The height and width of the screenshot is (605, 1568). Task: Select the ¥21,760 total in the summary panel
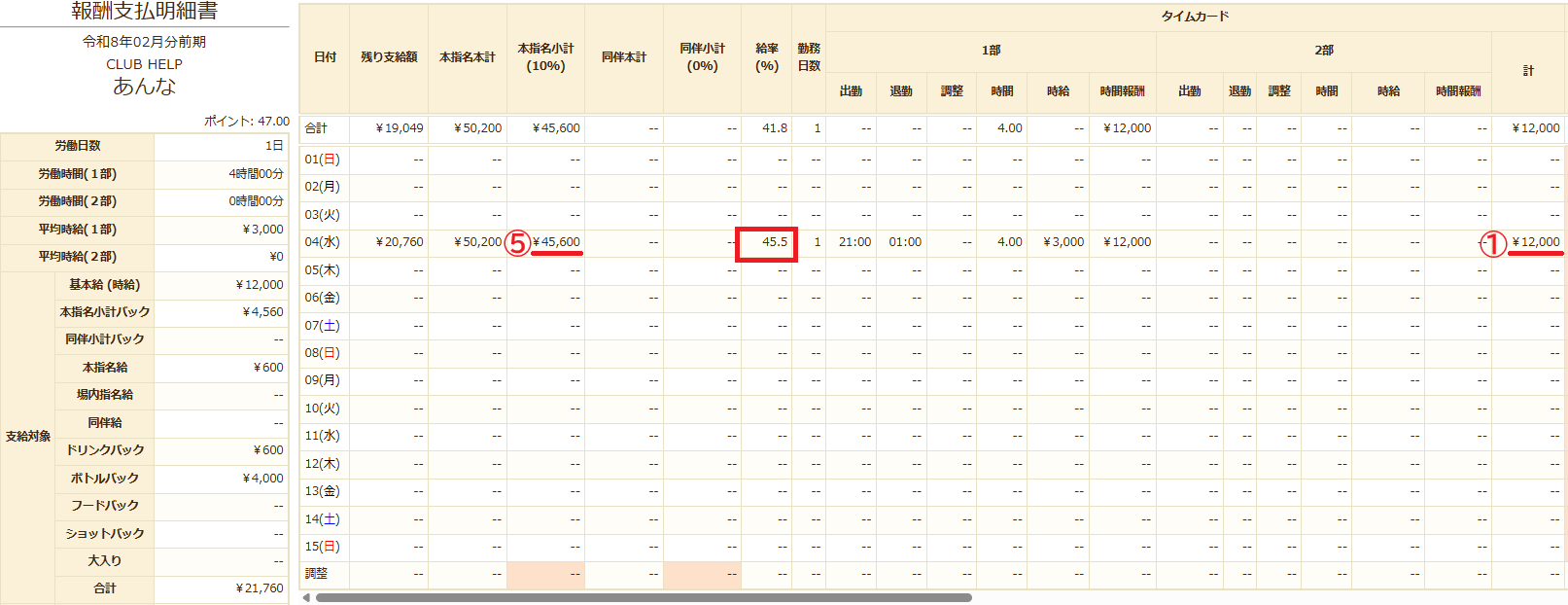point(260,588)
